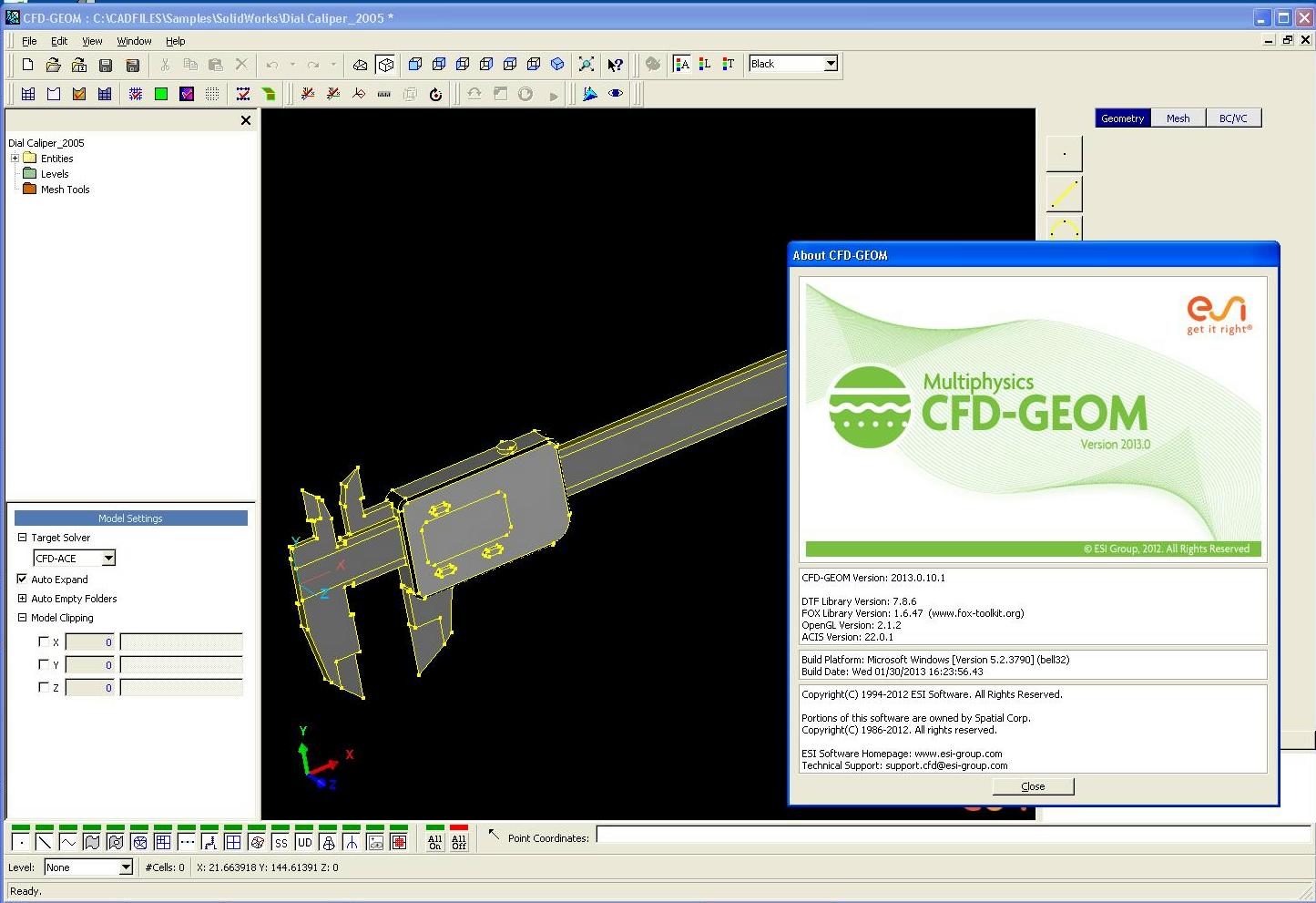Open the Black color dropdown
This screenshot has height=903, width=1316.
click(831, 63)
